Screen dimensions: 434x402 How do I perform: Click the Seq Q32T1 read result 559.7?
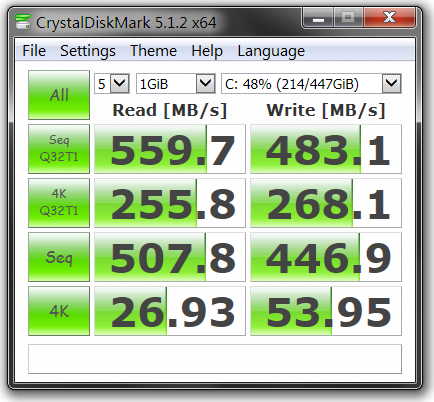[x=170, y=149]
